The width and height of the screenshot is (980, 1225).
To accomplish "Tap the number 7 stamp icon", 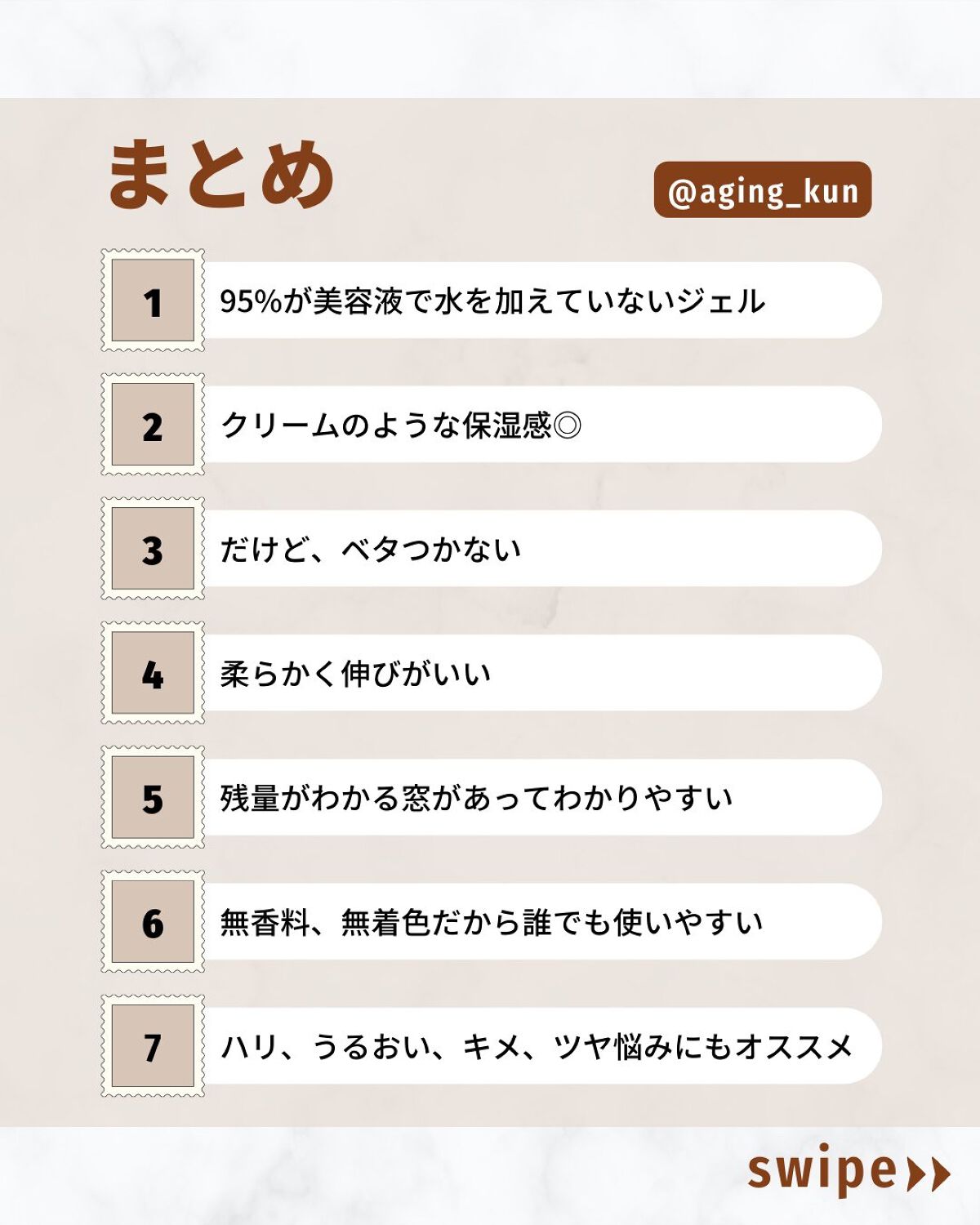I will coord(153,1046).
